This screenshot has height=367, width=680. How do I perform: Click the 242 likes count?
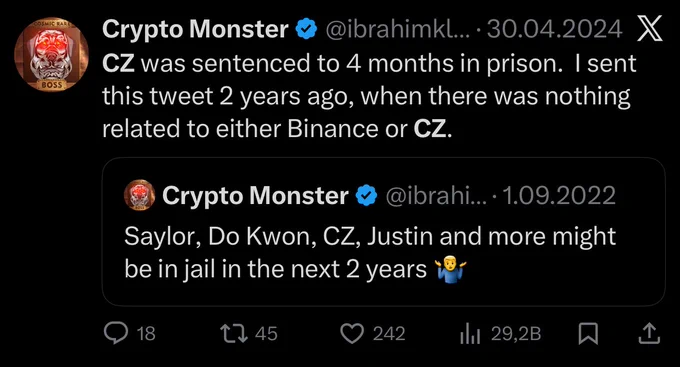coord(389,334)
